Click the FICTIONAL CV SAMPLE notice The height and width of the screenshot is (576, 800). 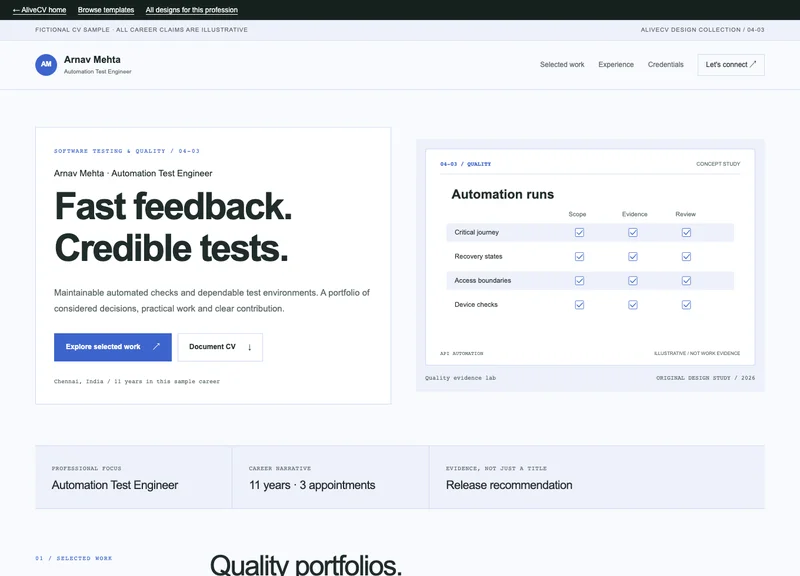141,30
